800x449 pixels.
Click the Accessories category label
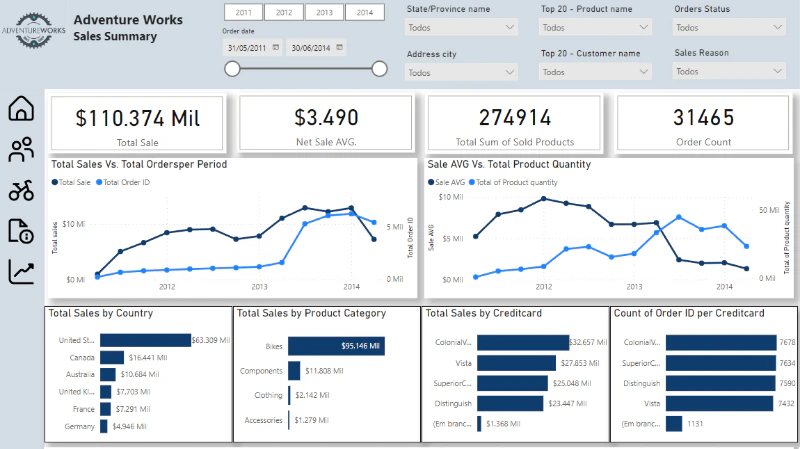[263, 420]
